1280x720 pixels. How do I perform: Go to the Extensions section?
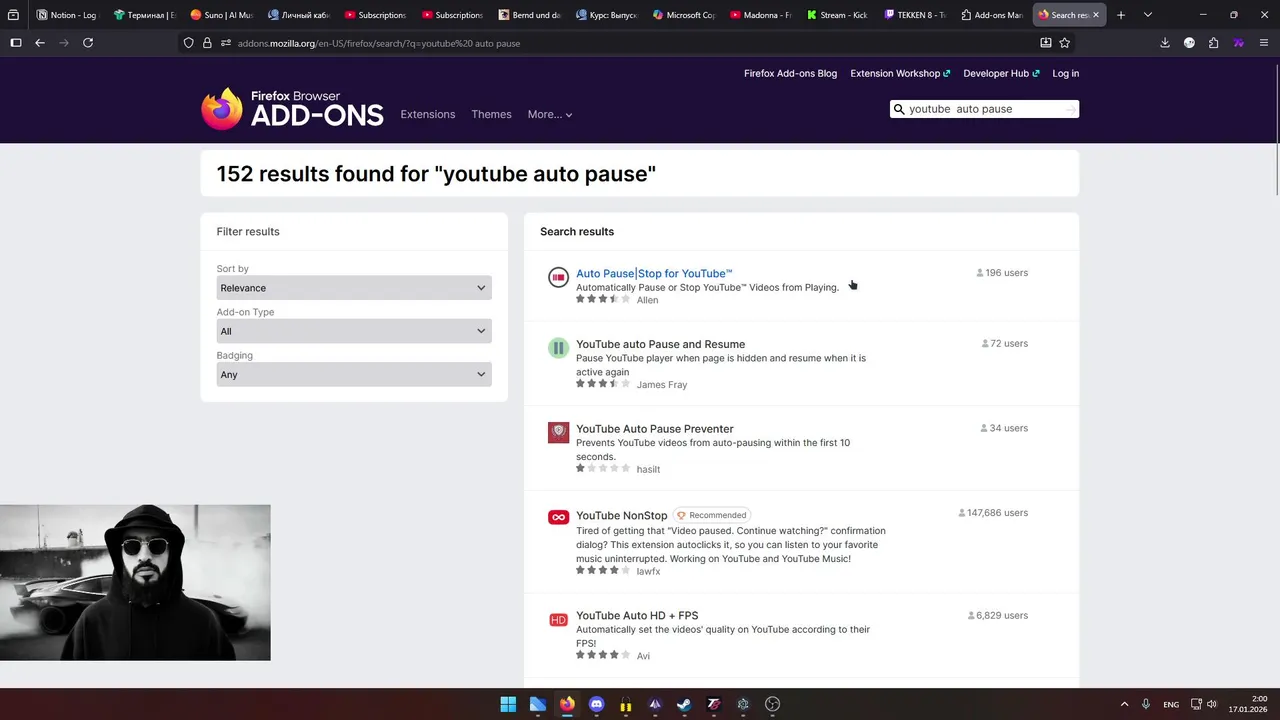click(x=427, y=114)
